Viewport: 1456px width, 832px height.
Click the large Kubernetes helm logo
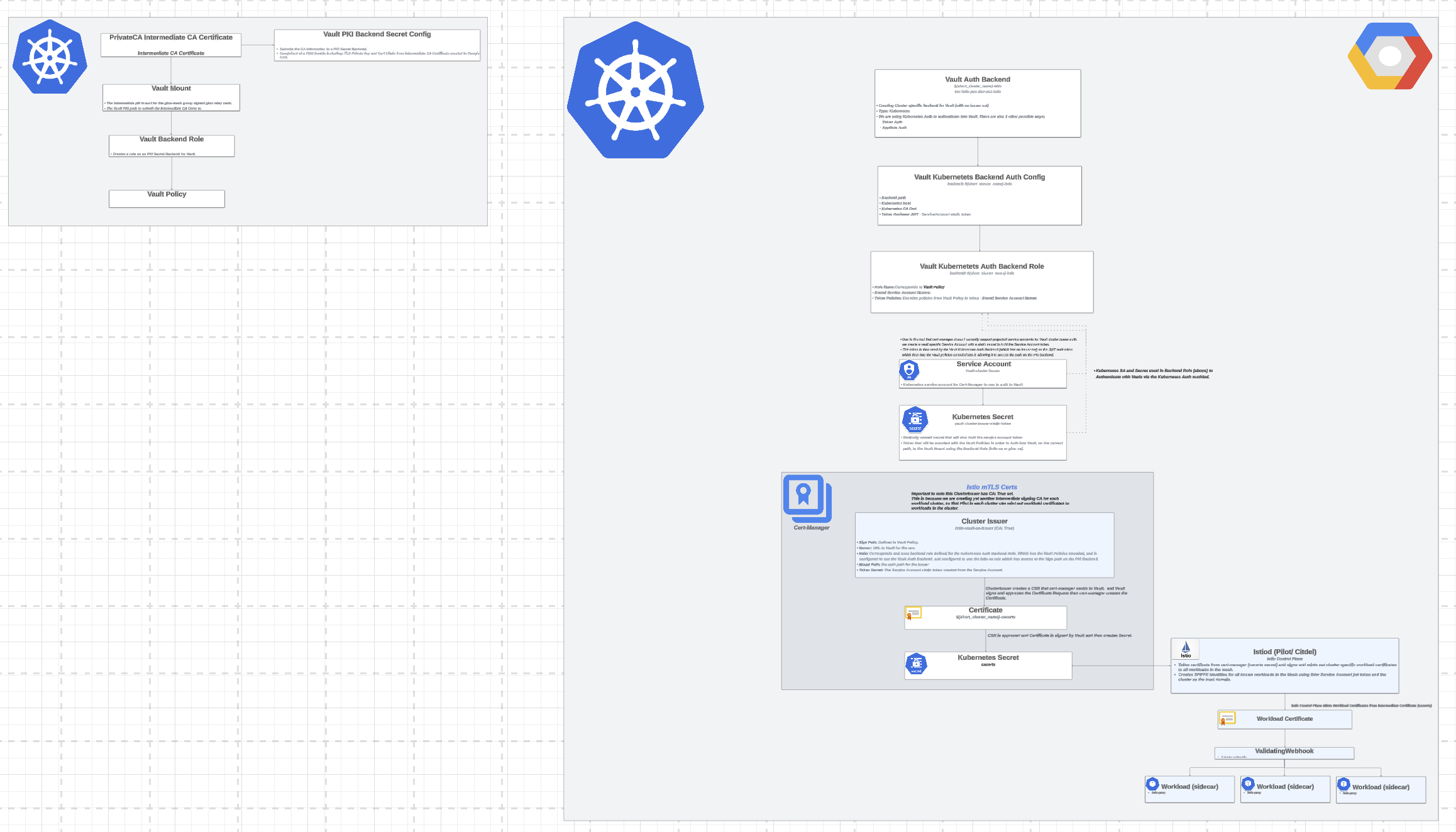[635, 91]
